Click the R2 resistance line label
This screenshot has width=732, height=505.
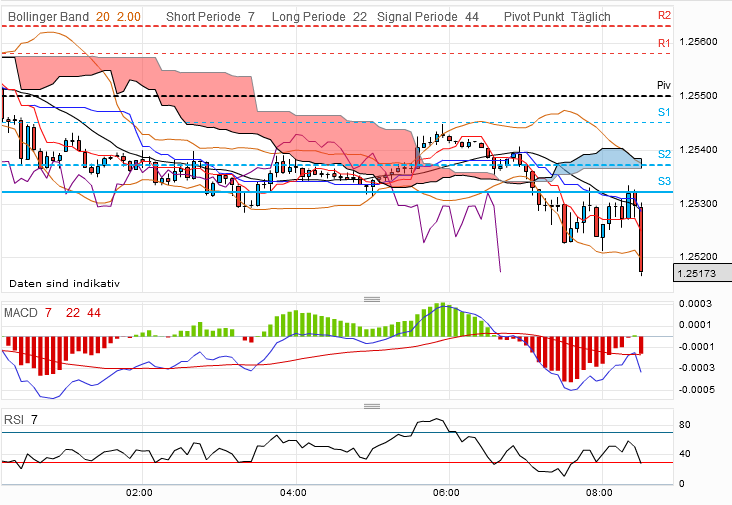click(664, 15)
